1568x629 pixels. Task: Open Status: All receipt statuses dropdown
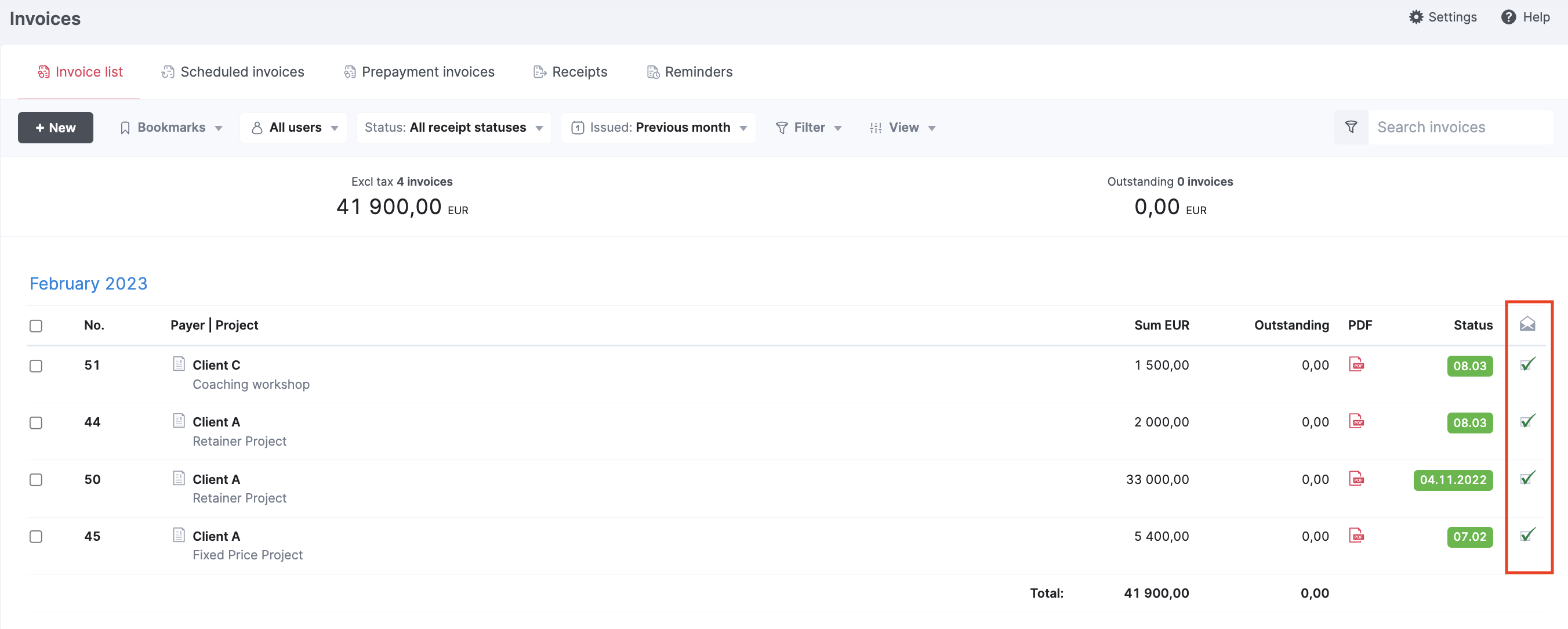[453, 128]
